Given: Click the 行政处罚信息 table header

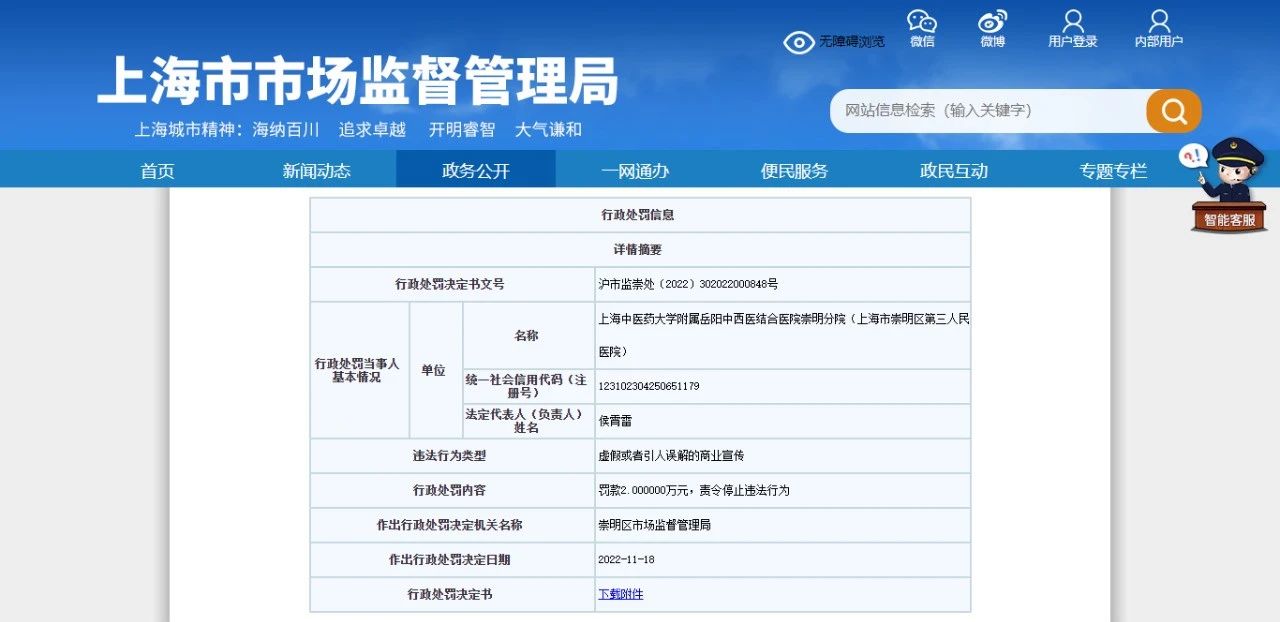Looking at the screenshot, I should (x=638, y=215).
